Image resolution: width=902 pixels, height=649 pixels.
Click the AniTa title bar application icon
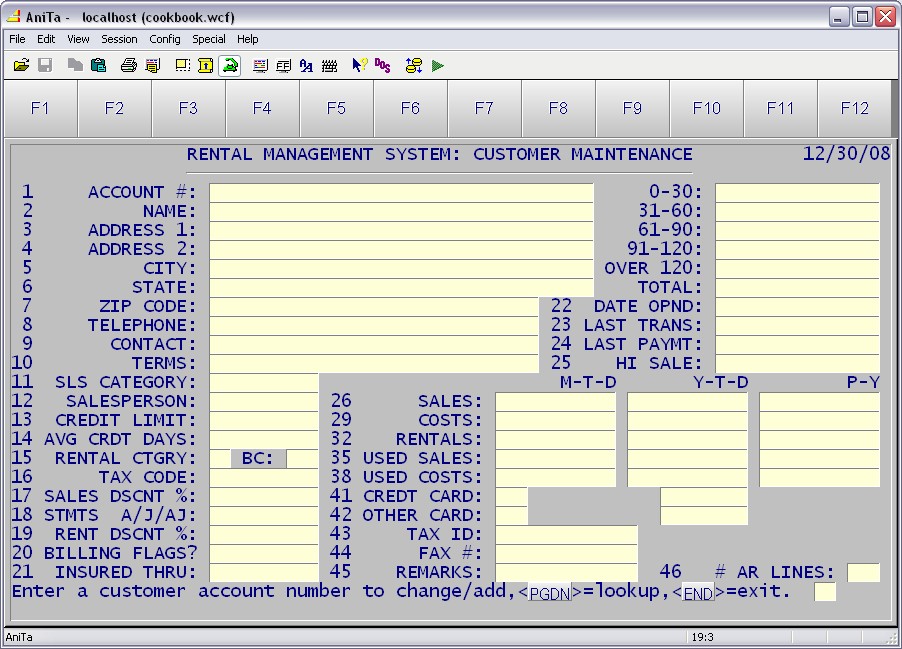tap(13, 16)
